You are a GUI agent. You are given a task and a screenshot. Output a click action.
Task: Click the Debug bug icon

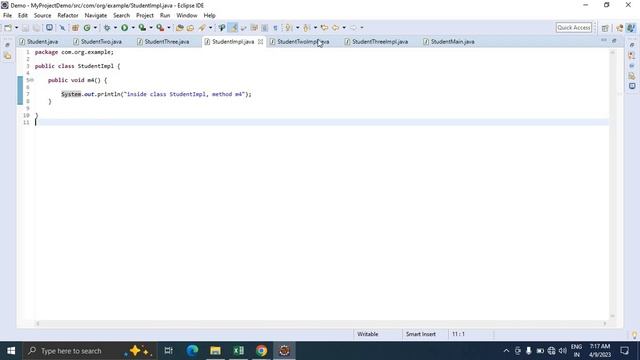(107, 28)
